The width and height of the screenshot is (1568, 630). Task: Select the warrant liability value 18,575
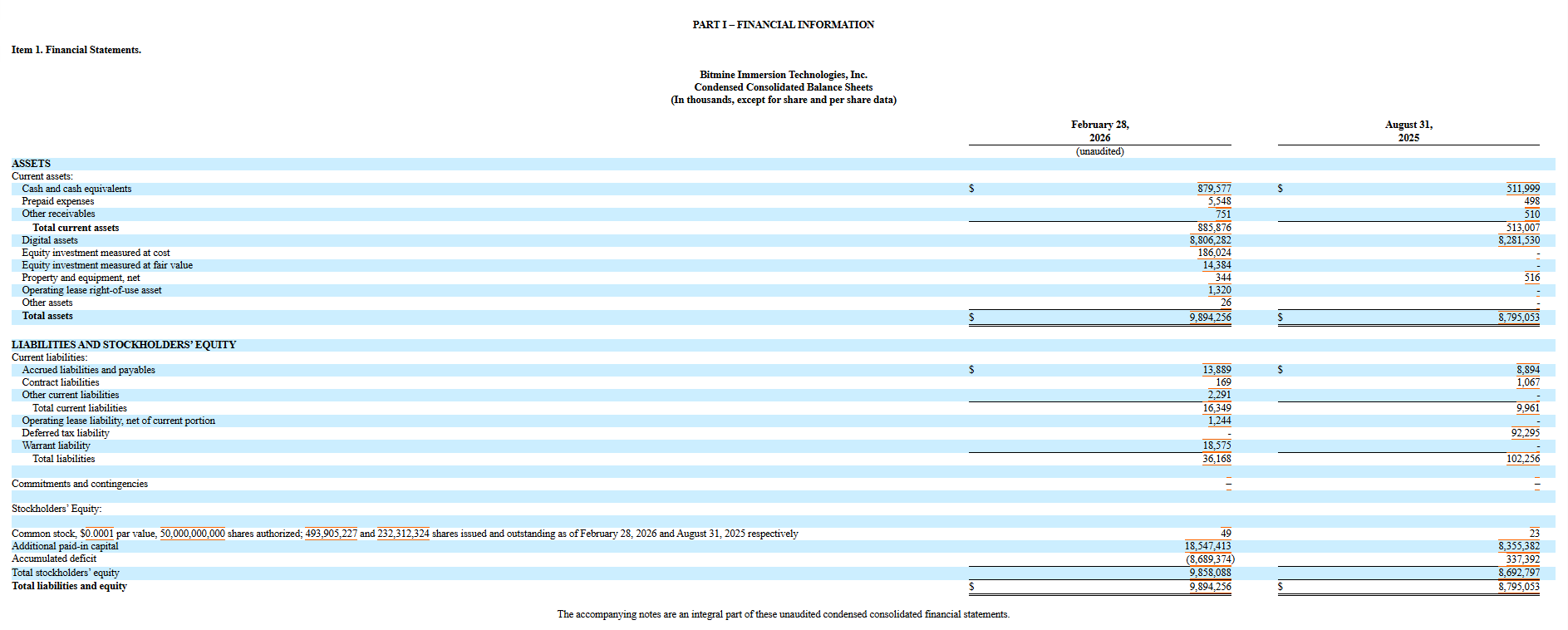click(x=1217, y=445)
